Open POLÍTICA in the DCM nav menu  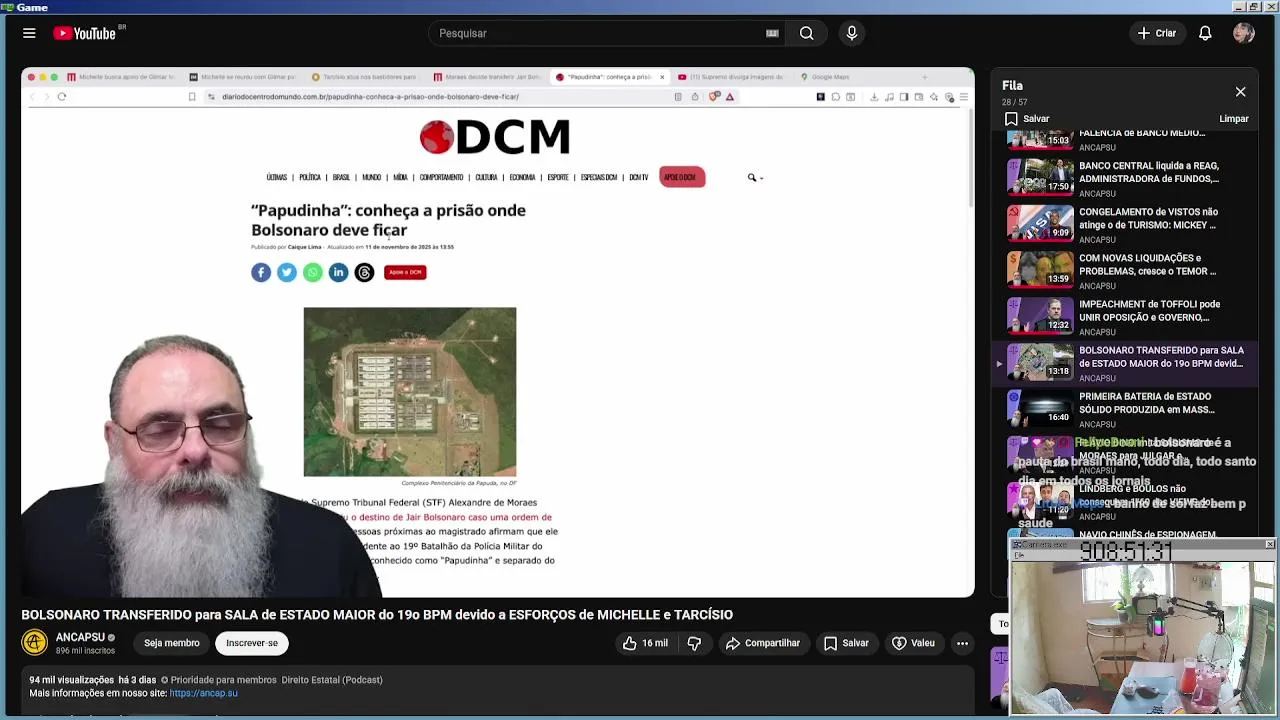[310, 178]
